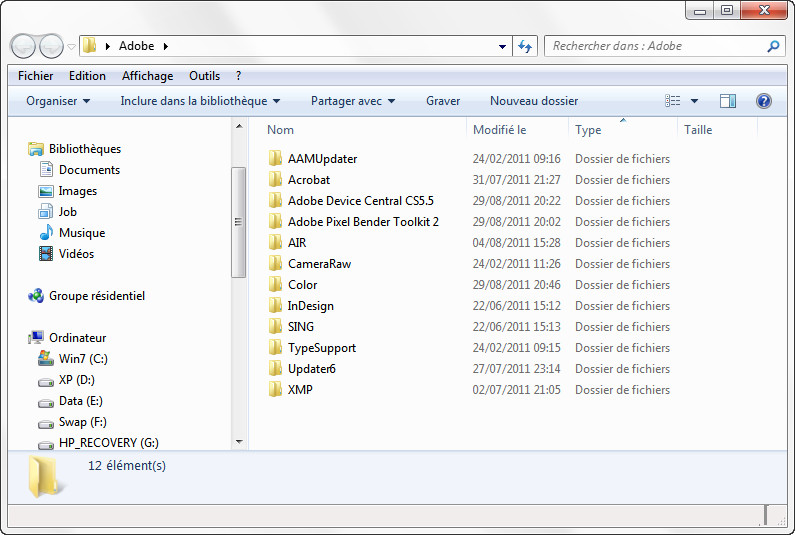Toggle the preview pane icon
The width and height of the screenshot is (795, 535).
point(728,101)
